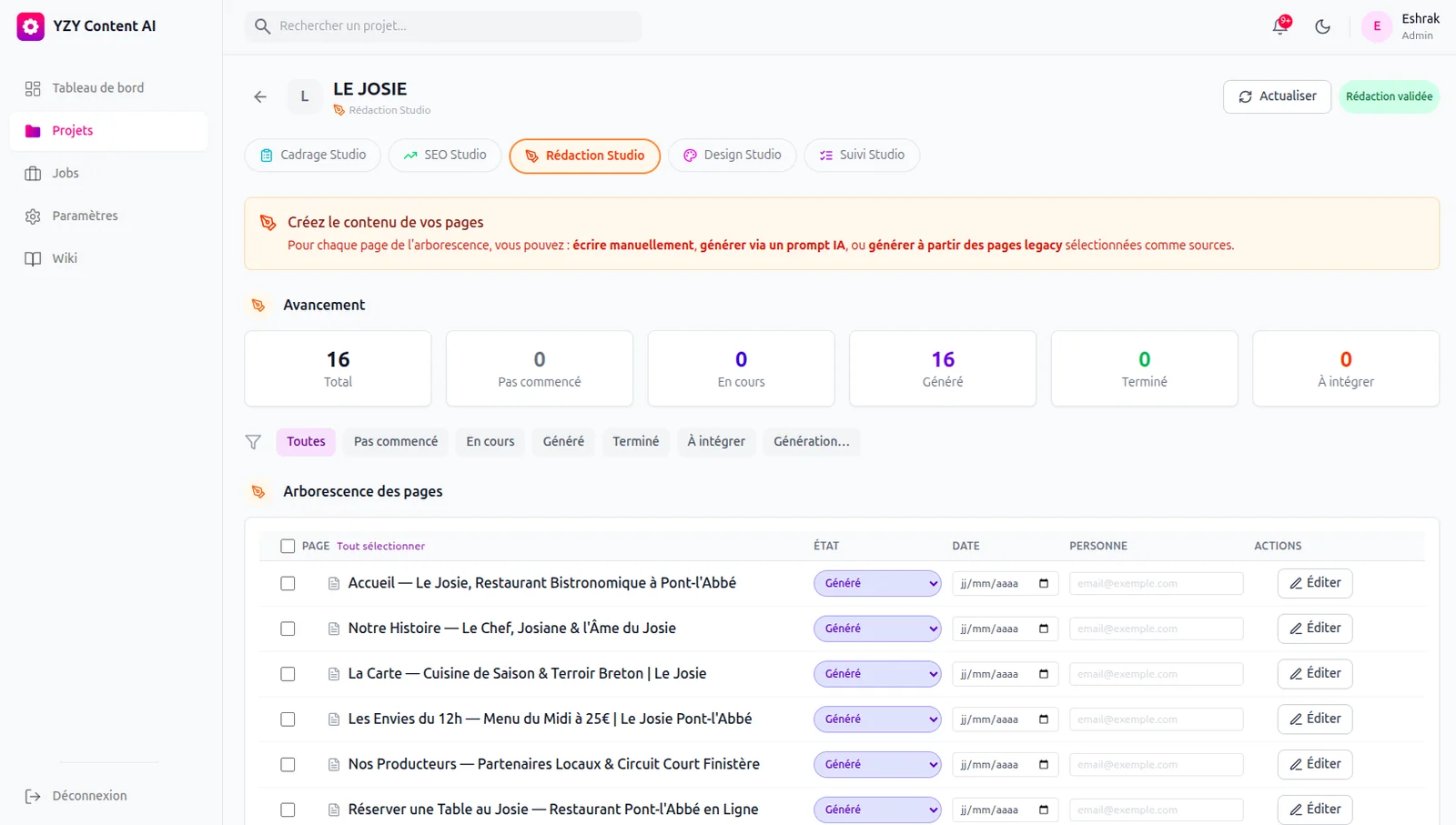Filter pages by À intégrer
This screenshot has height=825, width=1456.
pyautogui.click(x=716, y=442)
